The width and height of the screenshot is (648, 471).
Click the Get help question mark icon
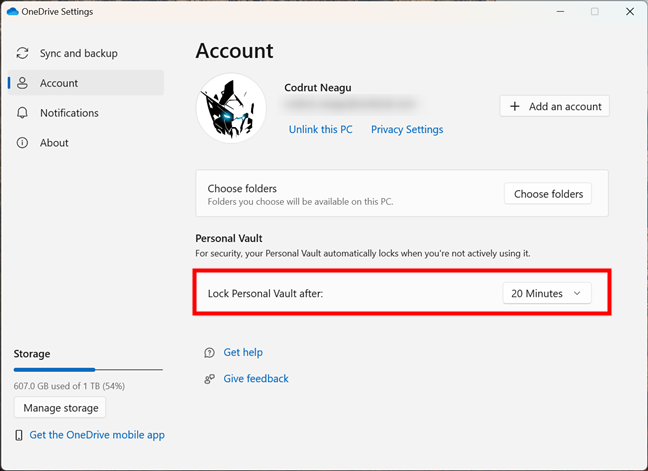point(210,352)
